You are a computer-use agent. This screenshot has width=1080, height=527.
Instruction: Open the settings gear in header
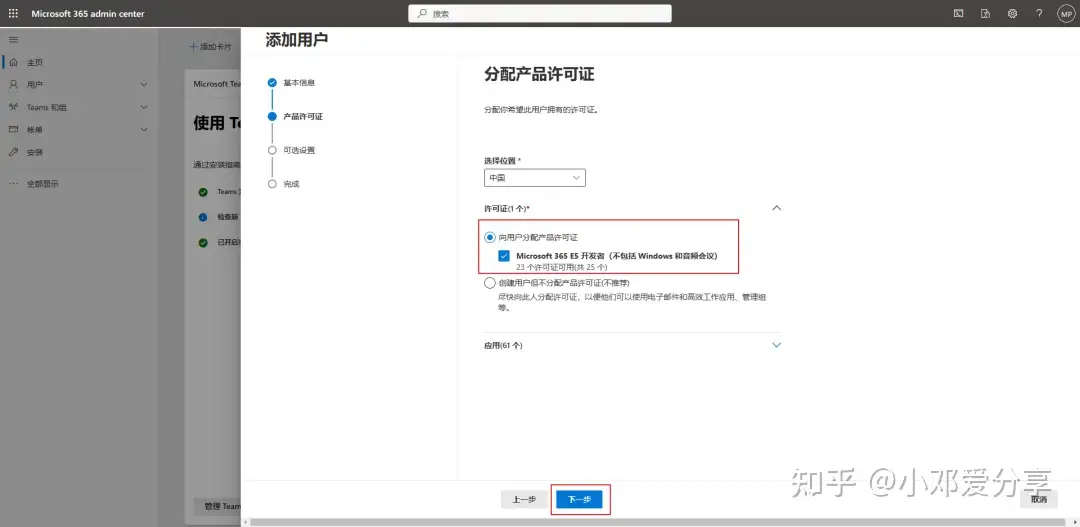click(1012, 14)
